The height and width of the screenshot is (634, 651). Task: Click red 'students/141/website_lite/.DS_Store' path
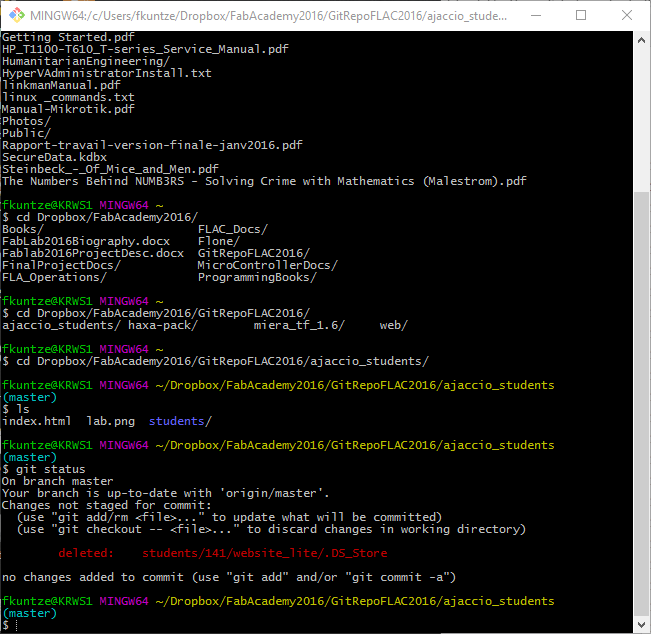(x=264, y=553)
